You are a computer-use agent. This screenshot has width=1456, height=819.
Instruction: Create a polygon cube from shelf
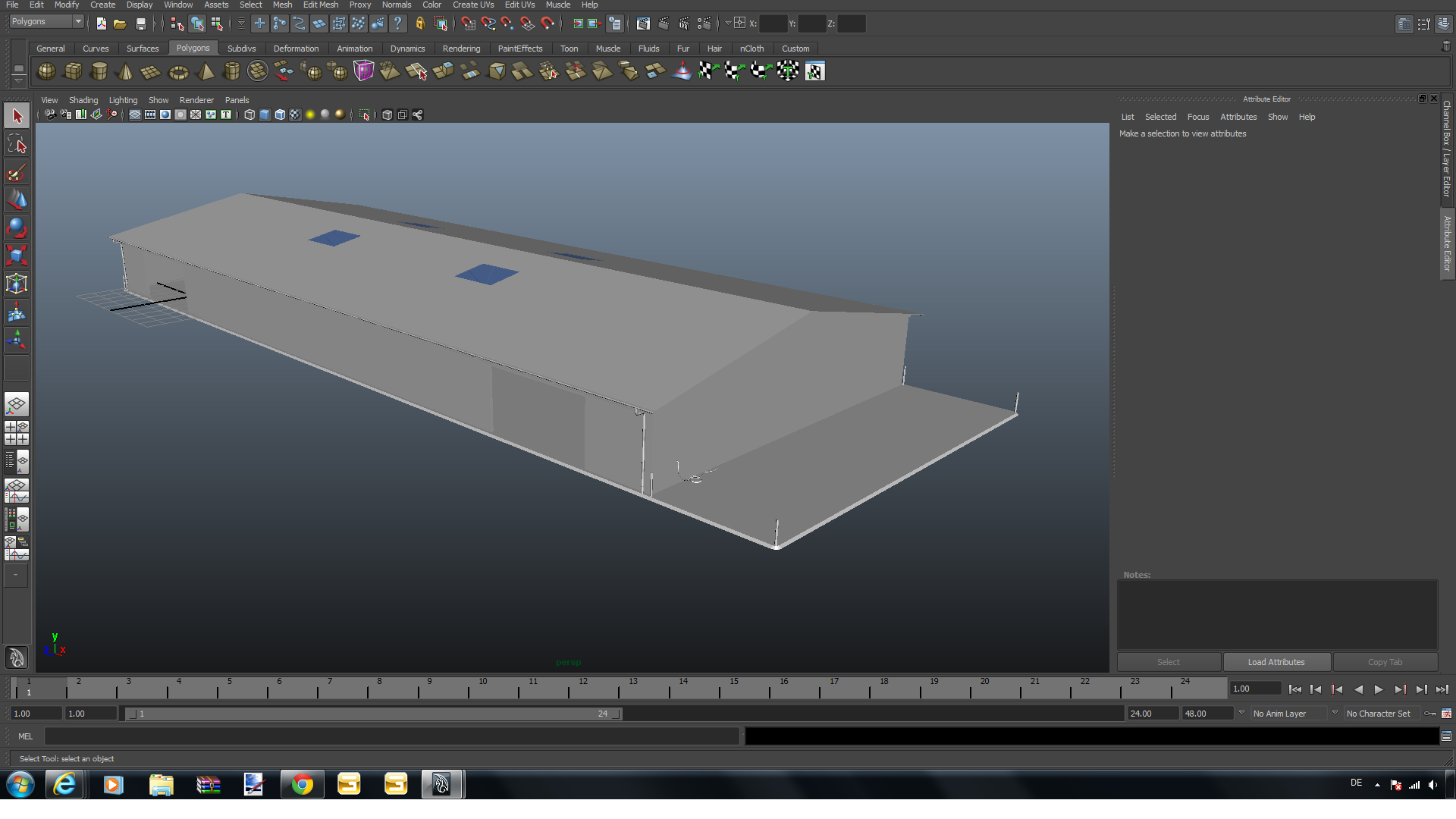(x=73, y=71)
